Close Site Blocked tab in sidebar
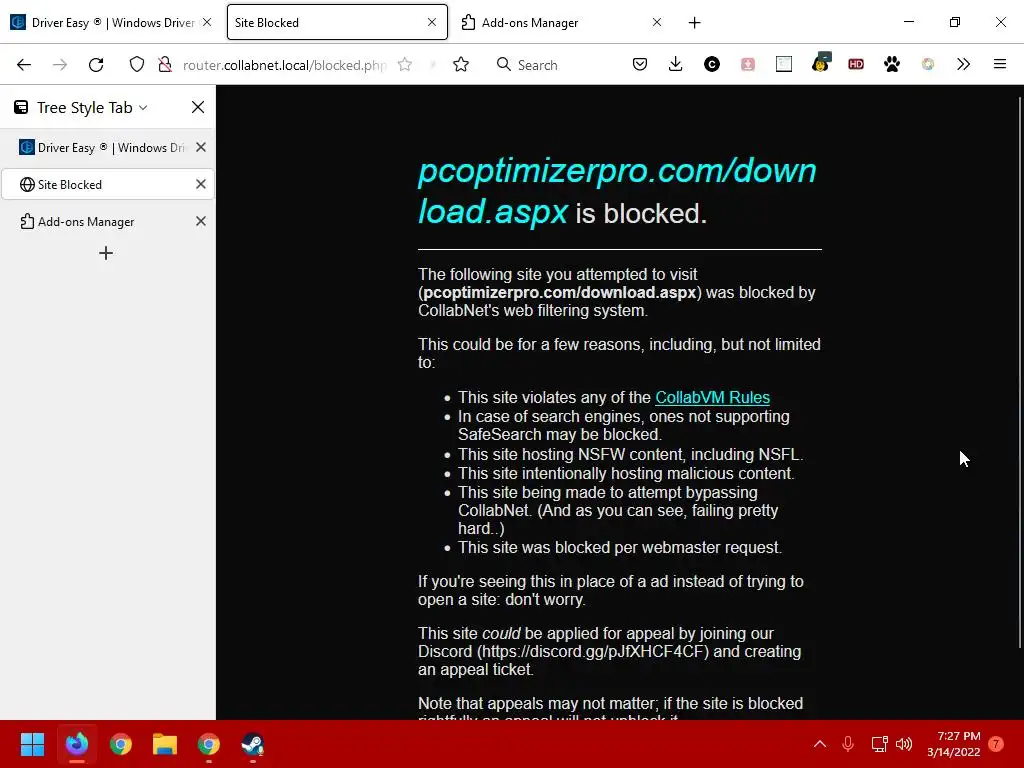The image size is (1024, 768). click(x=201, y=185)
